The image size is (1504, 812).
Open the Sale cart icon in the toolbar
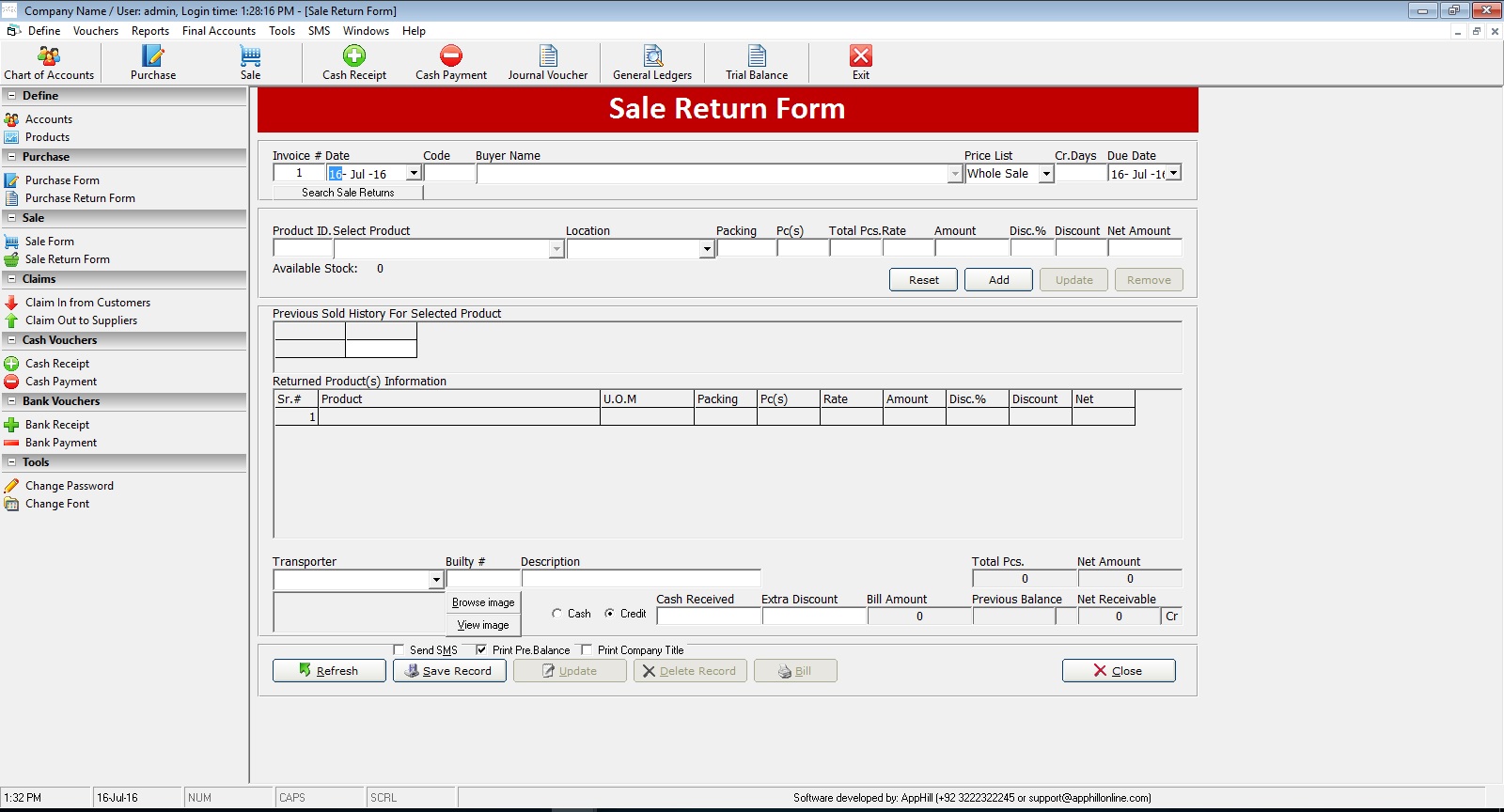(x=250, y=62)
